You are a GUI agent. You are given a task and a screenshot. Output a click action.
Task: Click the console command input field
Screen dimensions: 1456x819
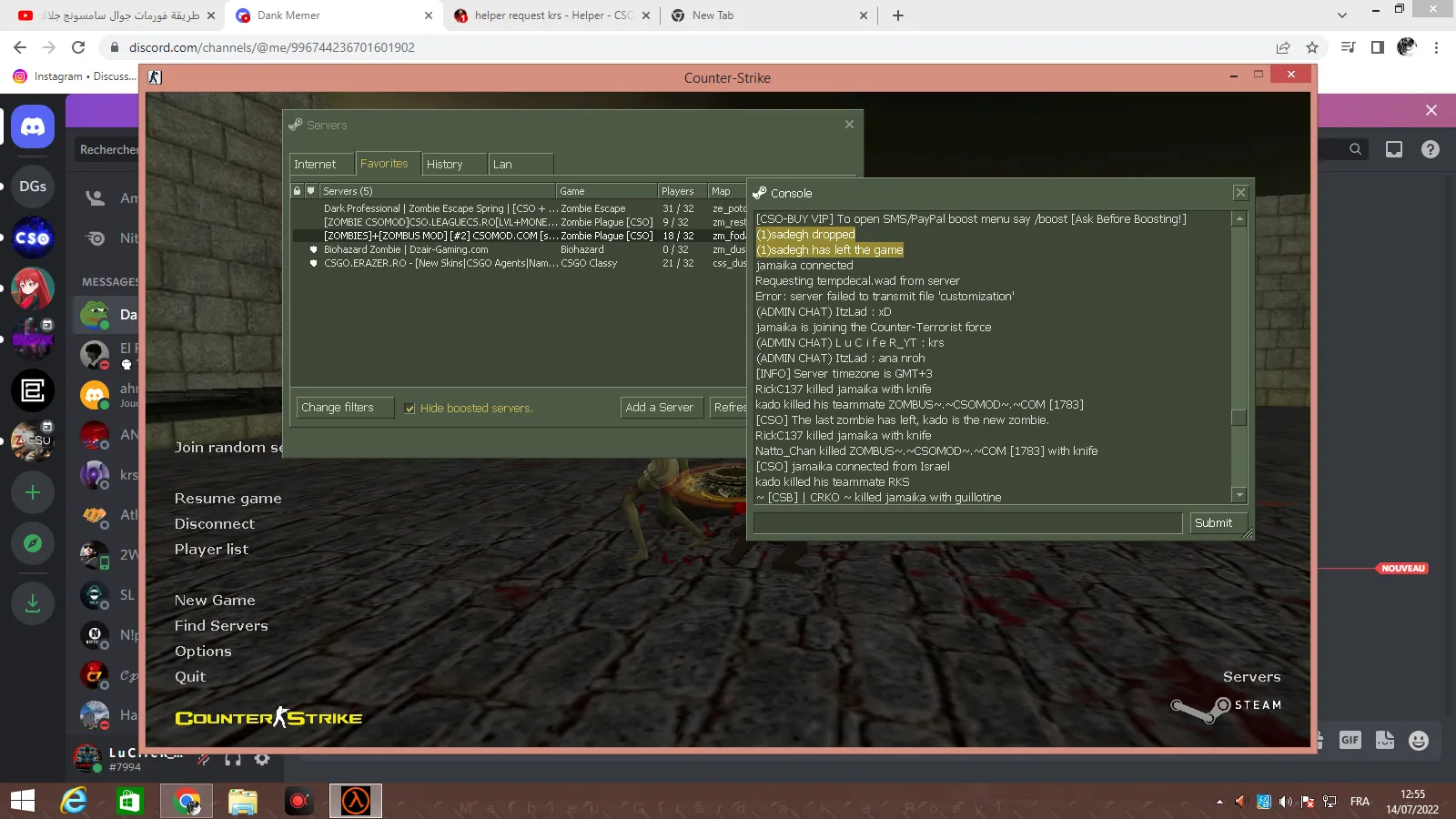(x=967, y=523)
